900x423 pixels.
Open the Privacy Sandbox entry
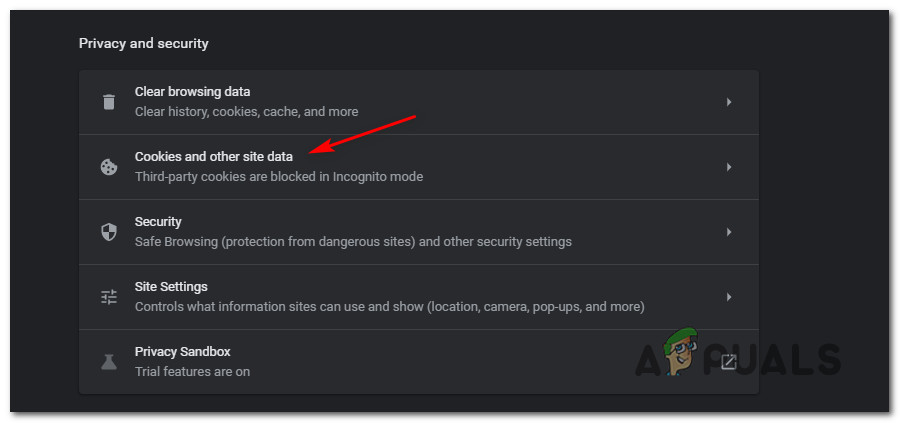(x=183, y=352)
